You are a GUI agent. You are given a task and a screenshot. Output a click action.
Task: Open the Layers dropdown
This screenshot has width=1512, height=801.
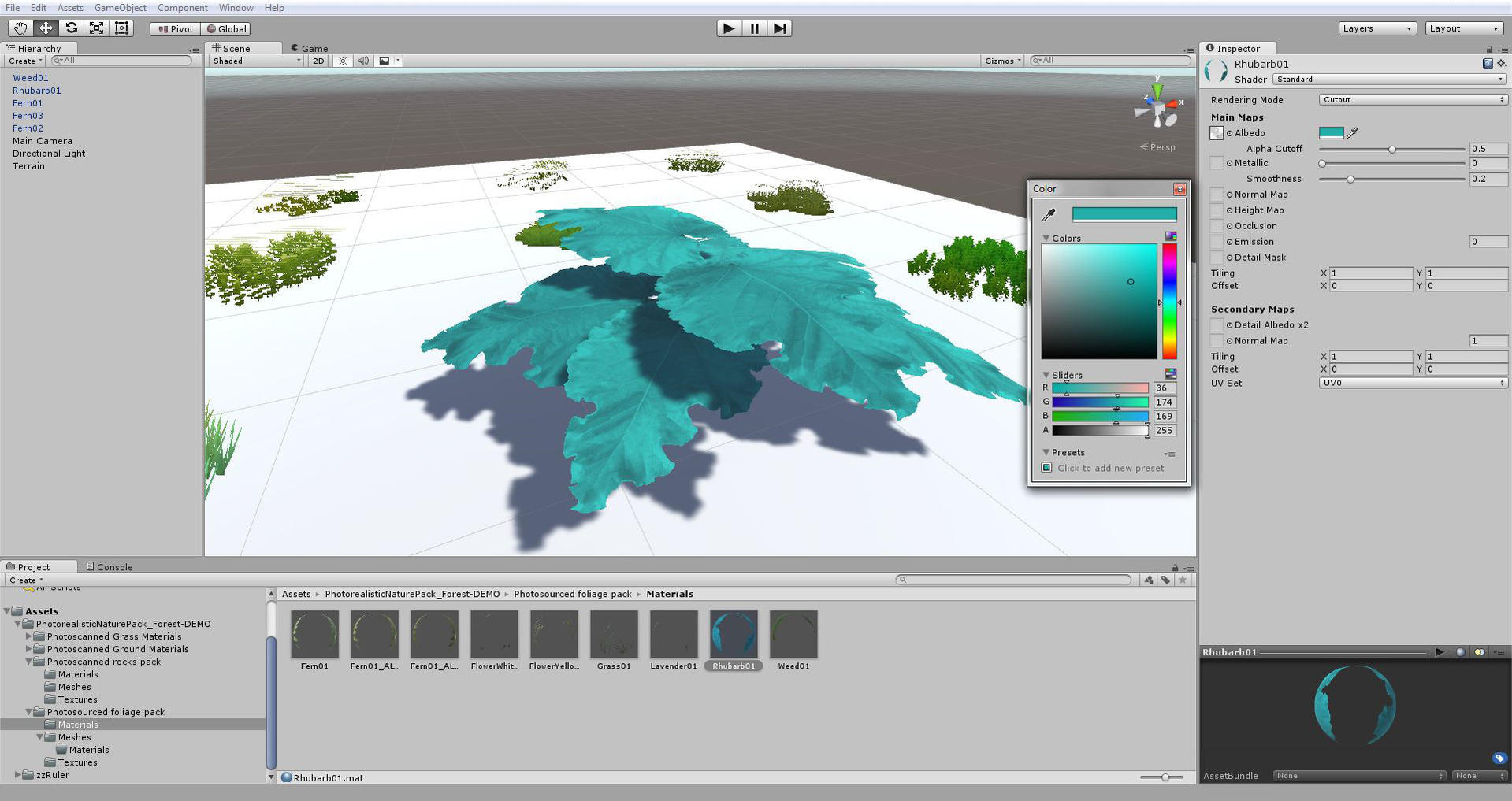point(1377,28)
